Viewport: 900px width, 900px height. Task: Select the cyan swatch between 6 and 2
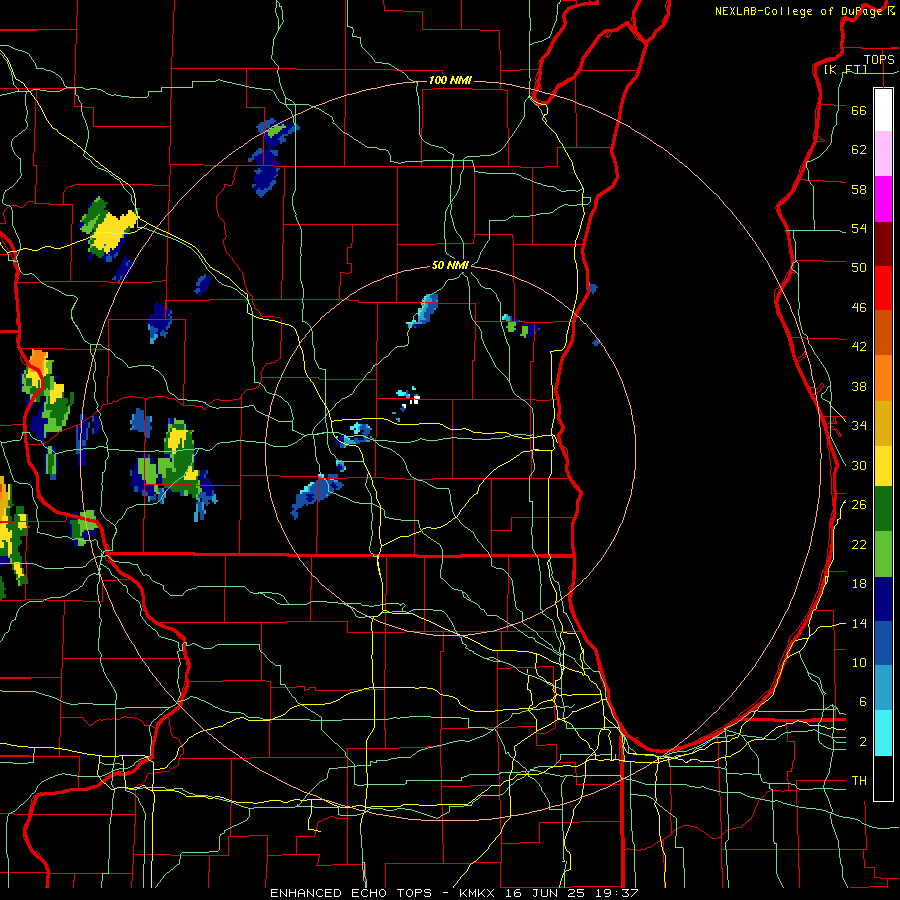coord(883,733)
